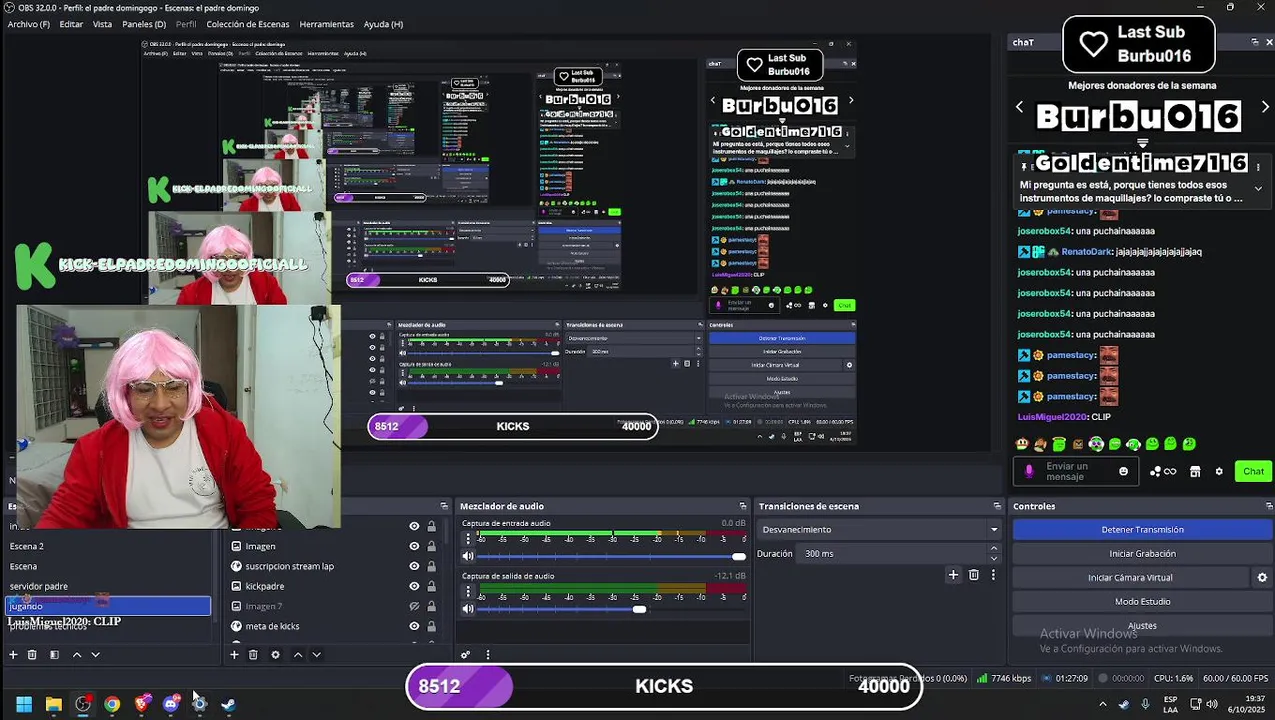The height and width of the screenshot is (720, 1275).
Task: Click Iniciar Cámara Virtual button
Action: (1130, 578)
